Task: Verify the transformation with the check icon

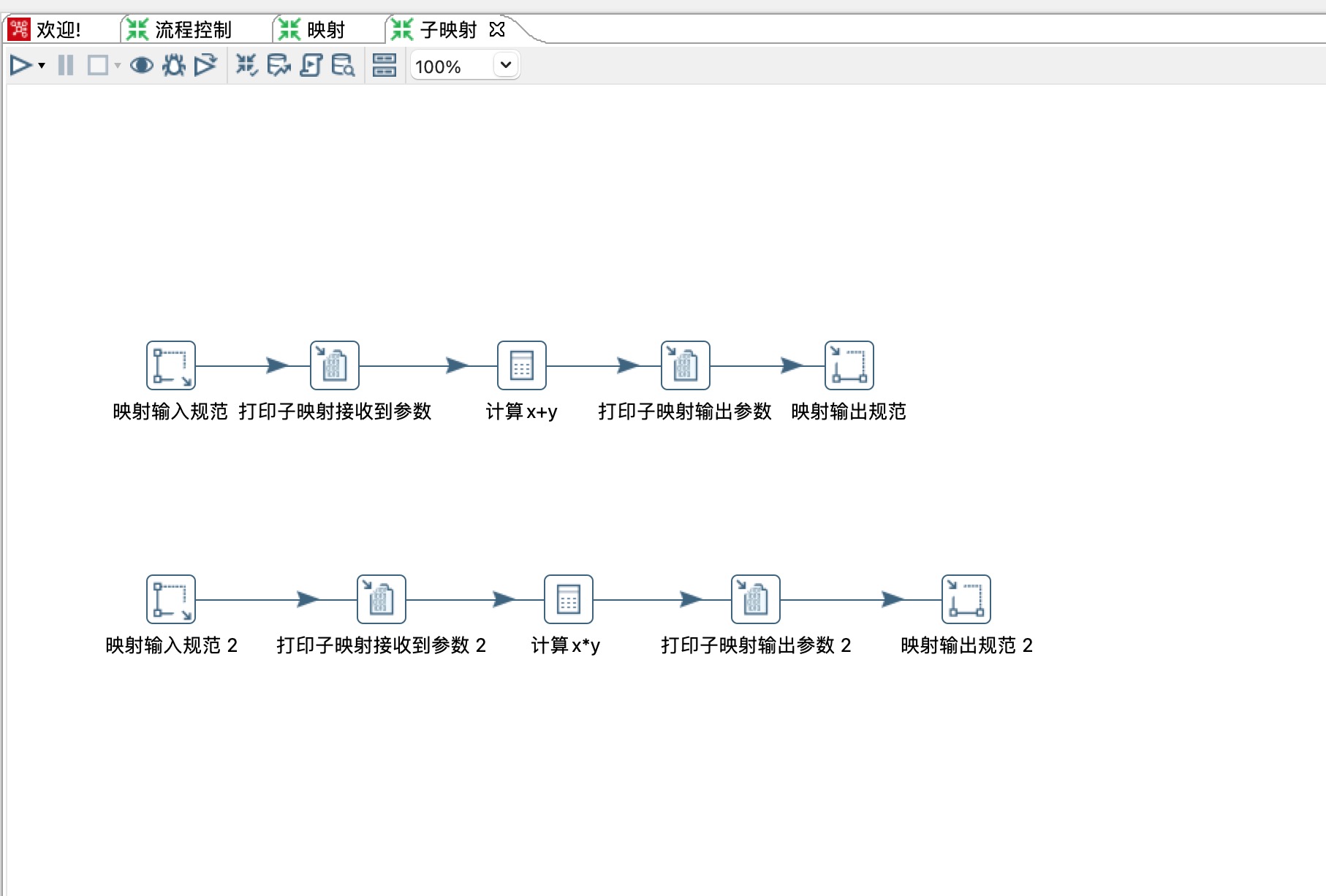Action: [x=247, y=66]
